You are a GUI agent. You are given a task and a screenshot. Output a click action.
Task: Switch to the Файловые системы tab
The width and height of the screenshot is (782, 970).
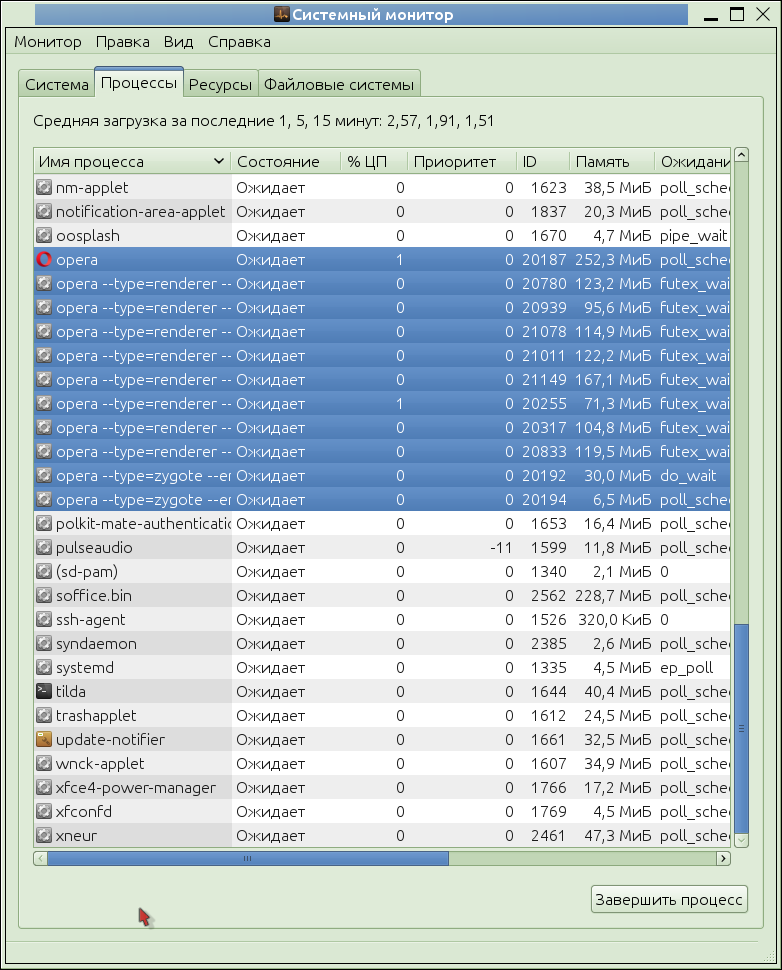pyautogui.click(x=339, y=85)
